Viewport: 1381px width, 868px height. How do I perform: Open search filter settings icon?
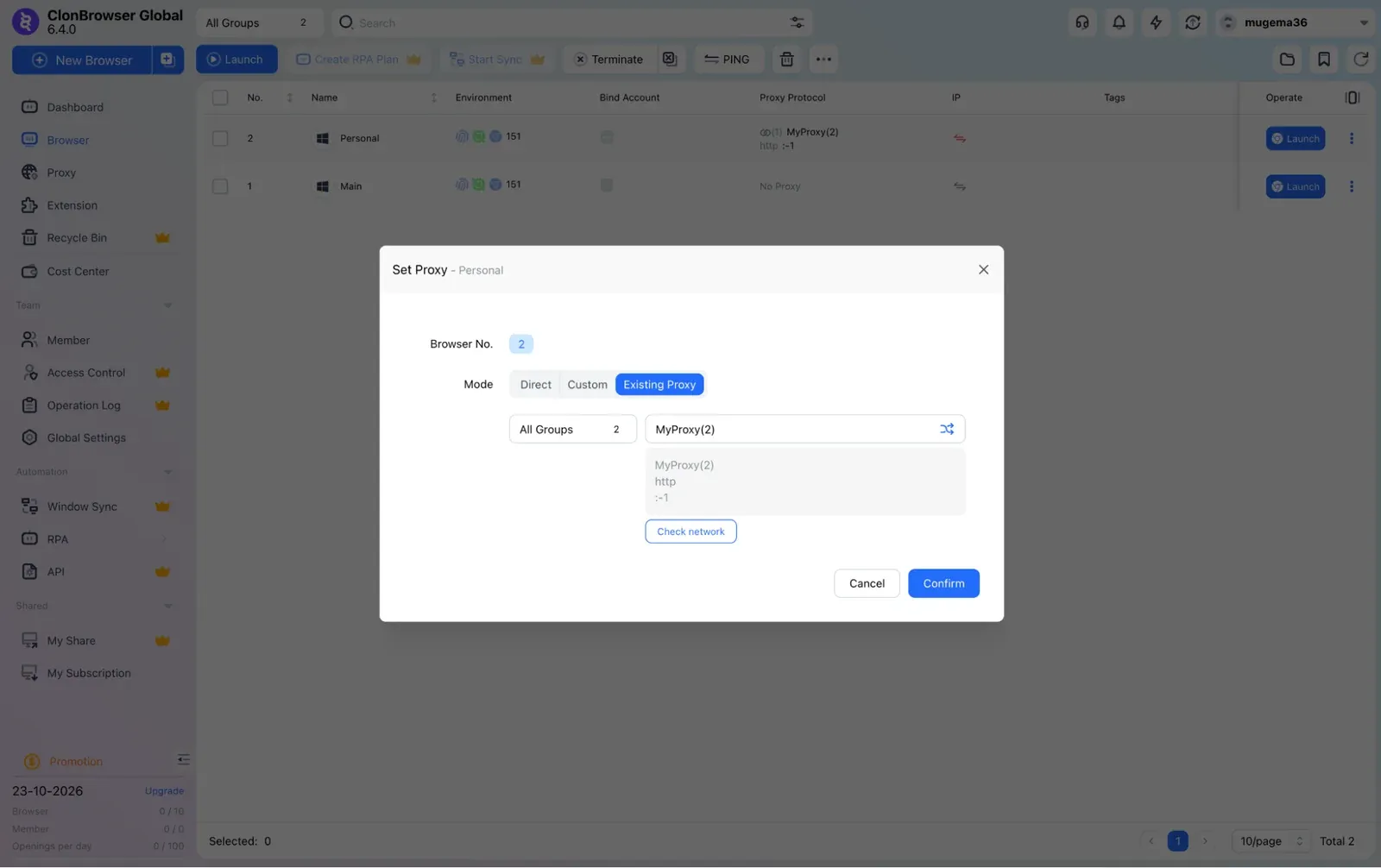(797, 22)
